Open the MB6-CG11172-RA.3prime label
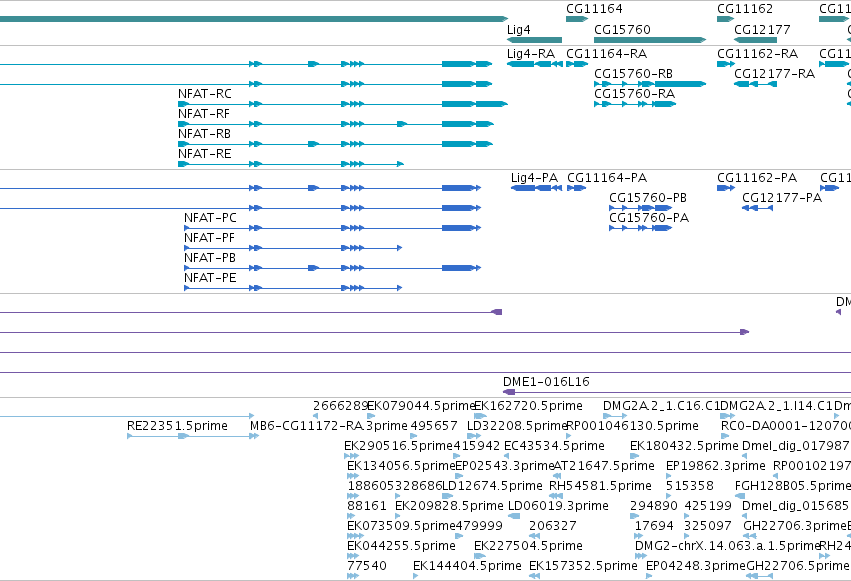Viewport: 851px width, 581px height. [x=328, y=426]
